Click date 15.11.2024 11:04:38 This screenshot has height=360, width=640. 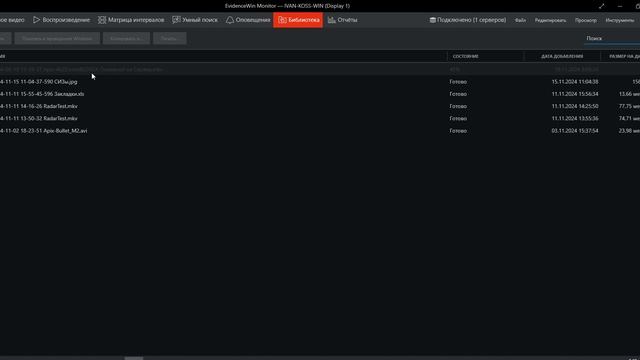coord(575,82)
